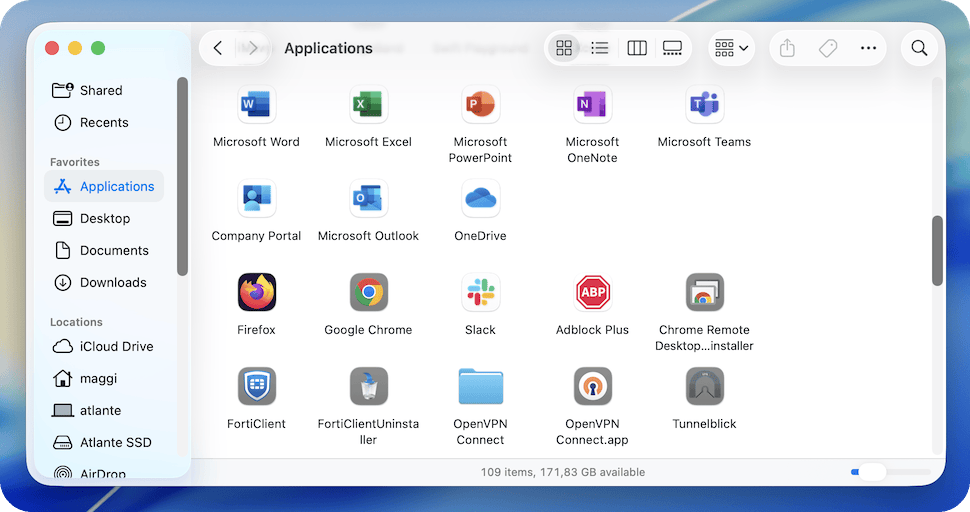Image resolution: width=970 pixels, height=512 pixels.
Task: Select the Google Chrome icon
Action: 368,293
